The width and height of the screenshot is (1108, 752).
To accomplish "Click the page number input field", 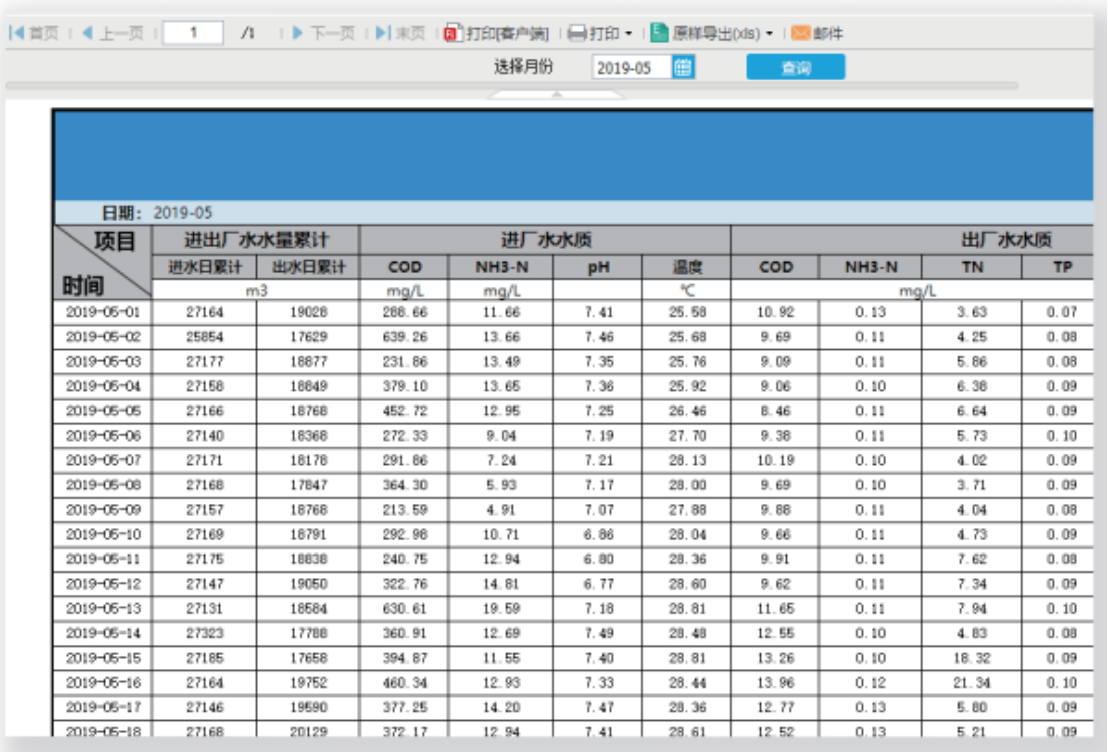I will pos(193,33).
